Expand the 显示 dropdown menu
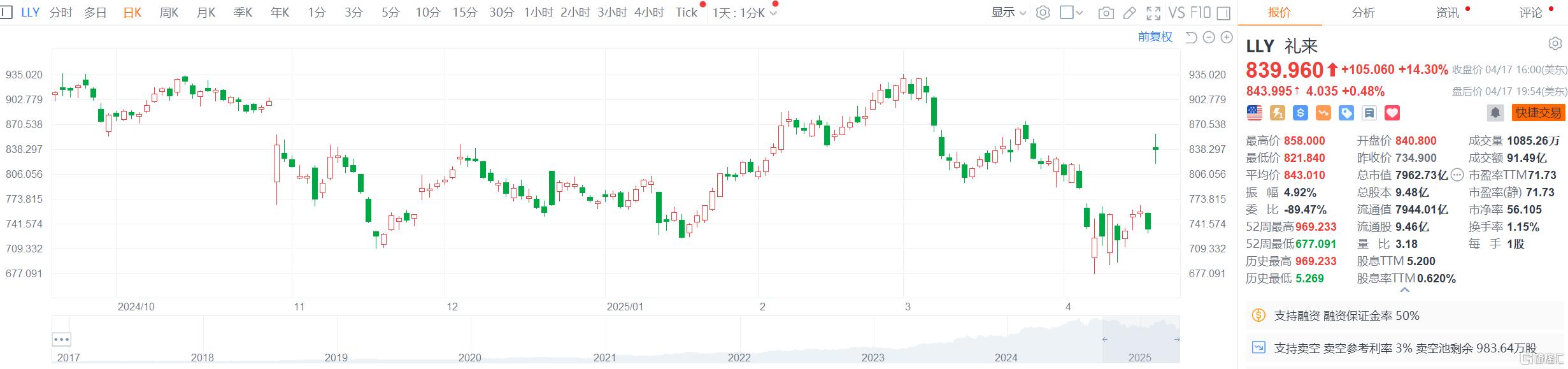The image size is (1568, 369). [1009, 13]
